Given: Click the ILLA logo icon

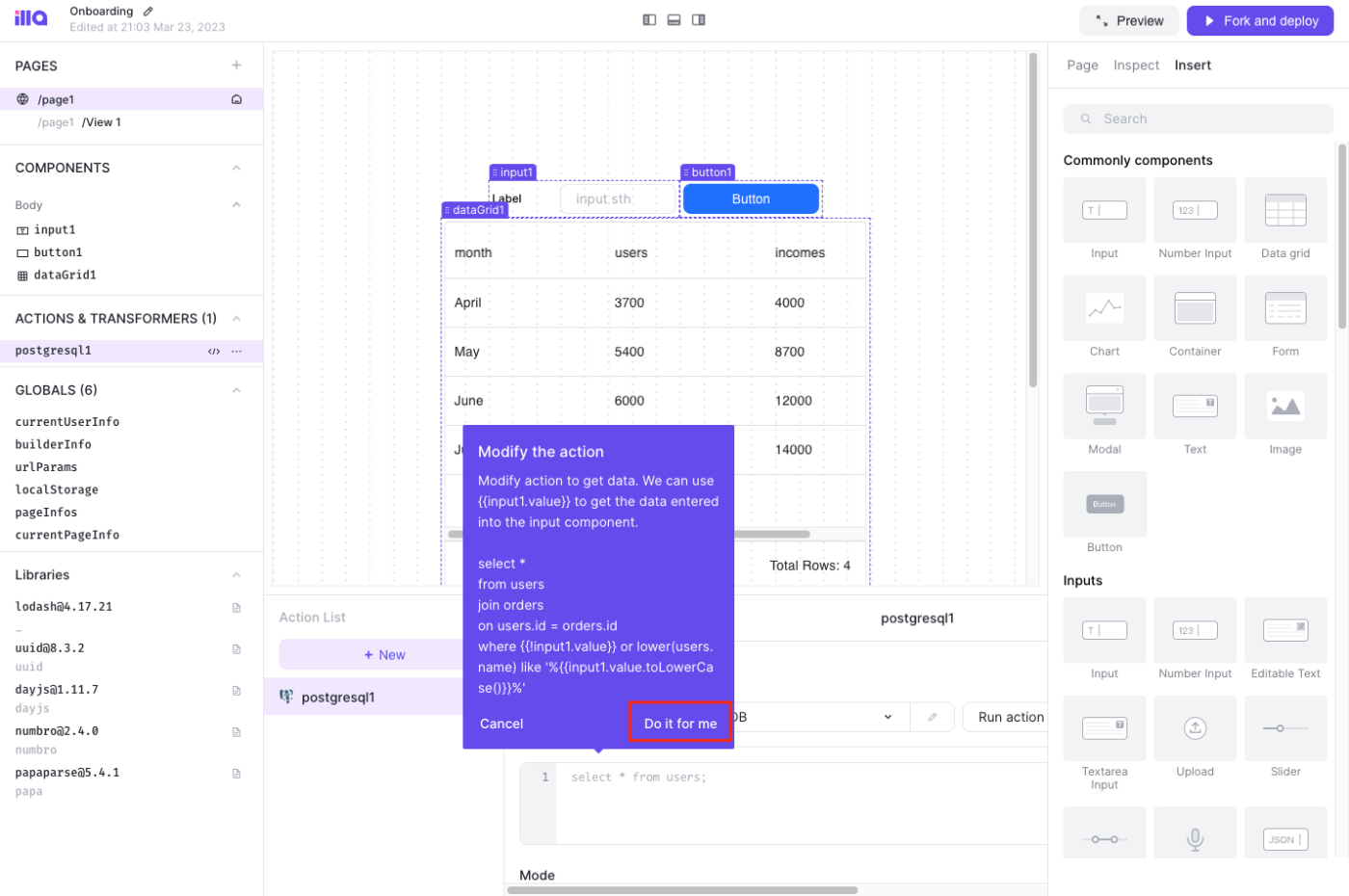Looking at the screenshot, I should click(x=31, y=19).
